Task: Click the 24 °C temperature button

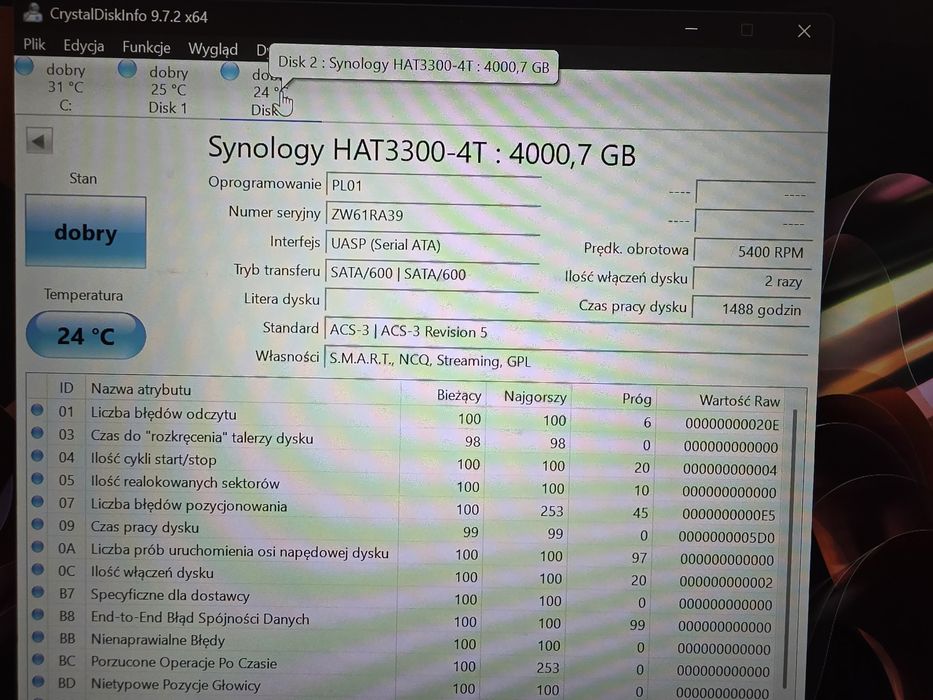Action: click(x=86, y=336)
